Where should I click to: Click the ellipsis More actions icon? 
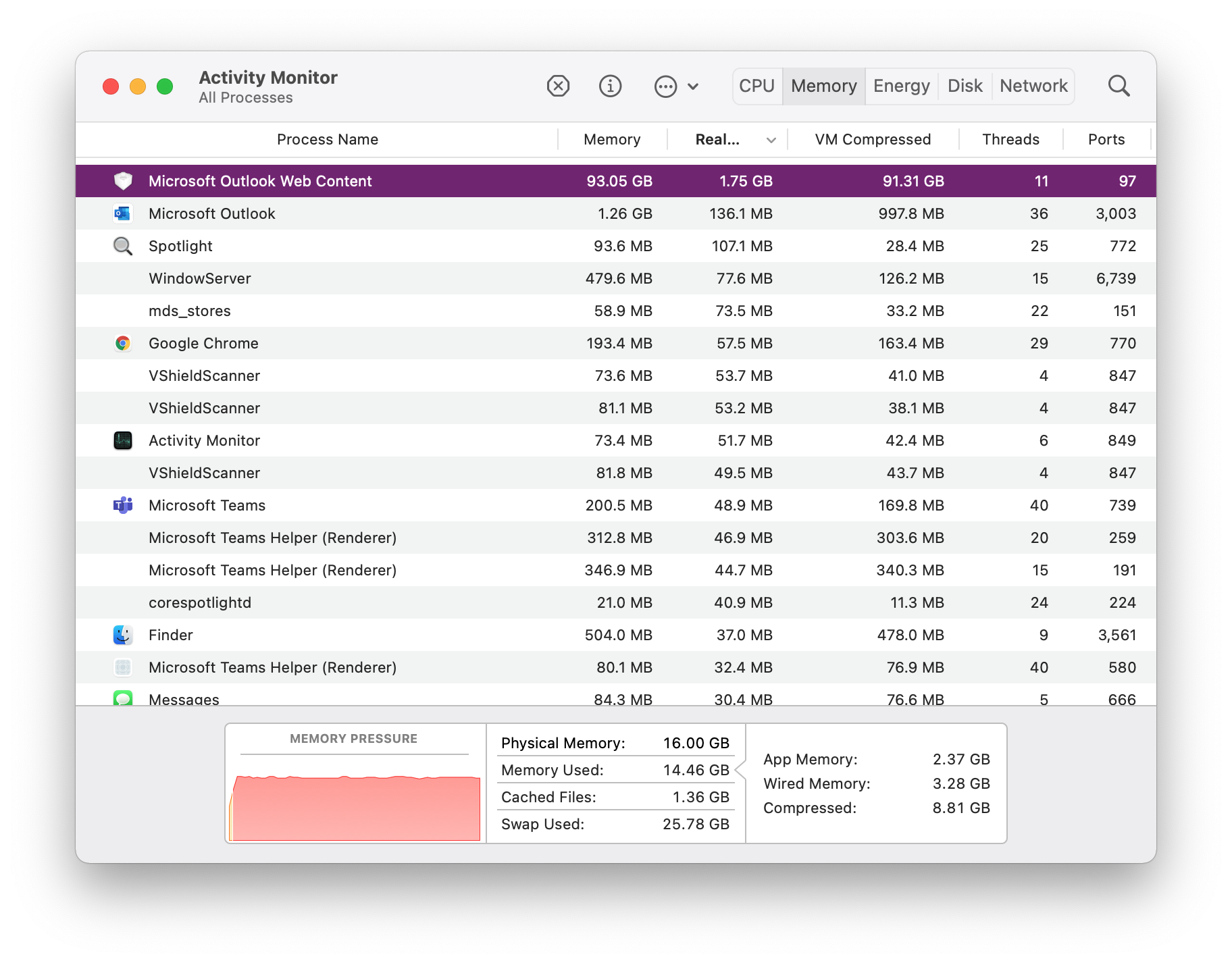click(x=665, y=86)
